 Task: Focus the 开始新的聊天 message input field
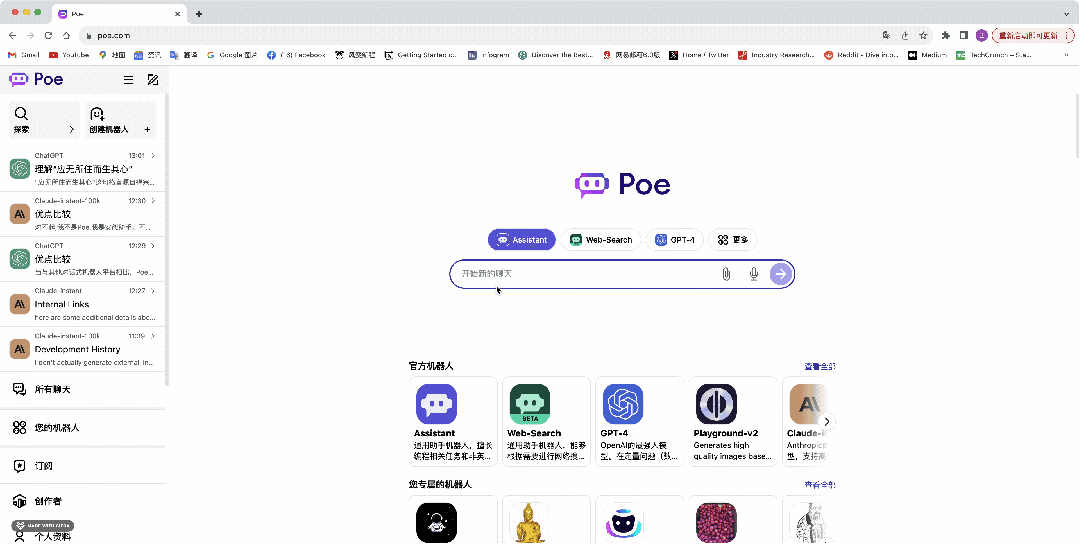585,274
